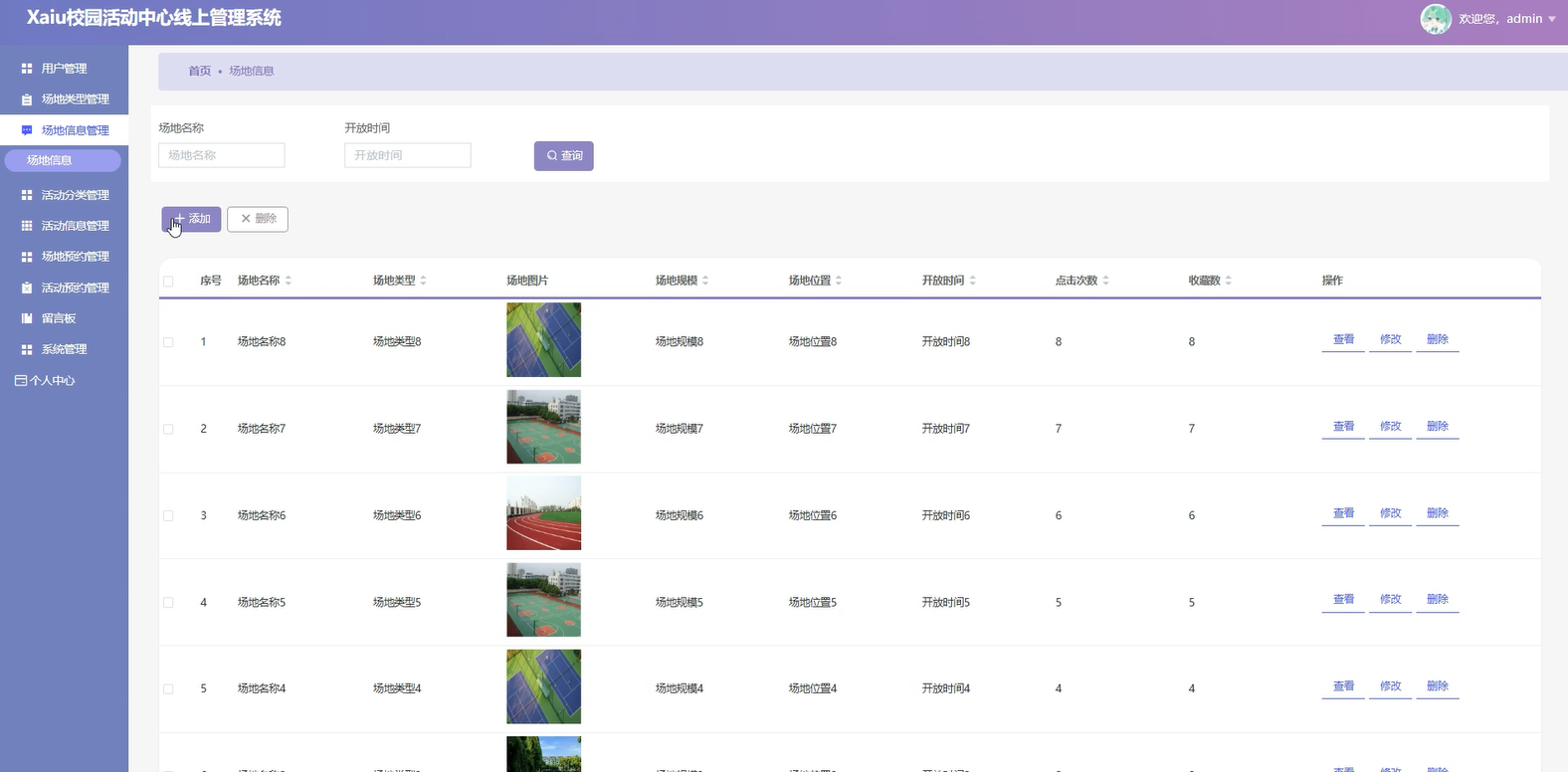The width and height of the screenshot is (1568, 772).
Task: Click the 活动信息管理 sidebar icon
Action: click(27, 226)
